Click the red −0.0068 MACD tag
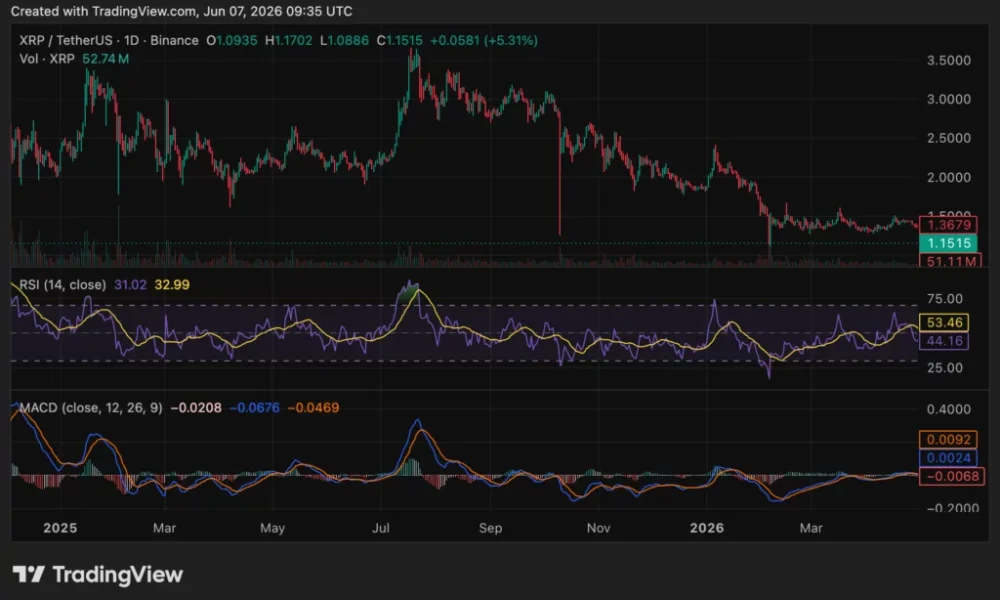 tap(951, 476)
